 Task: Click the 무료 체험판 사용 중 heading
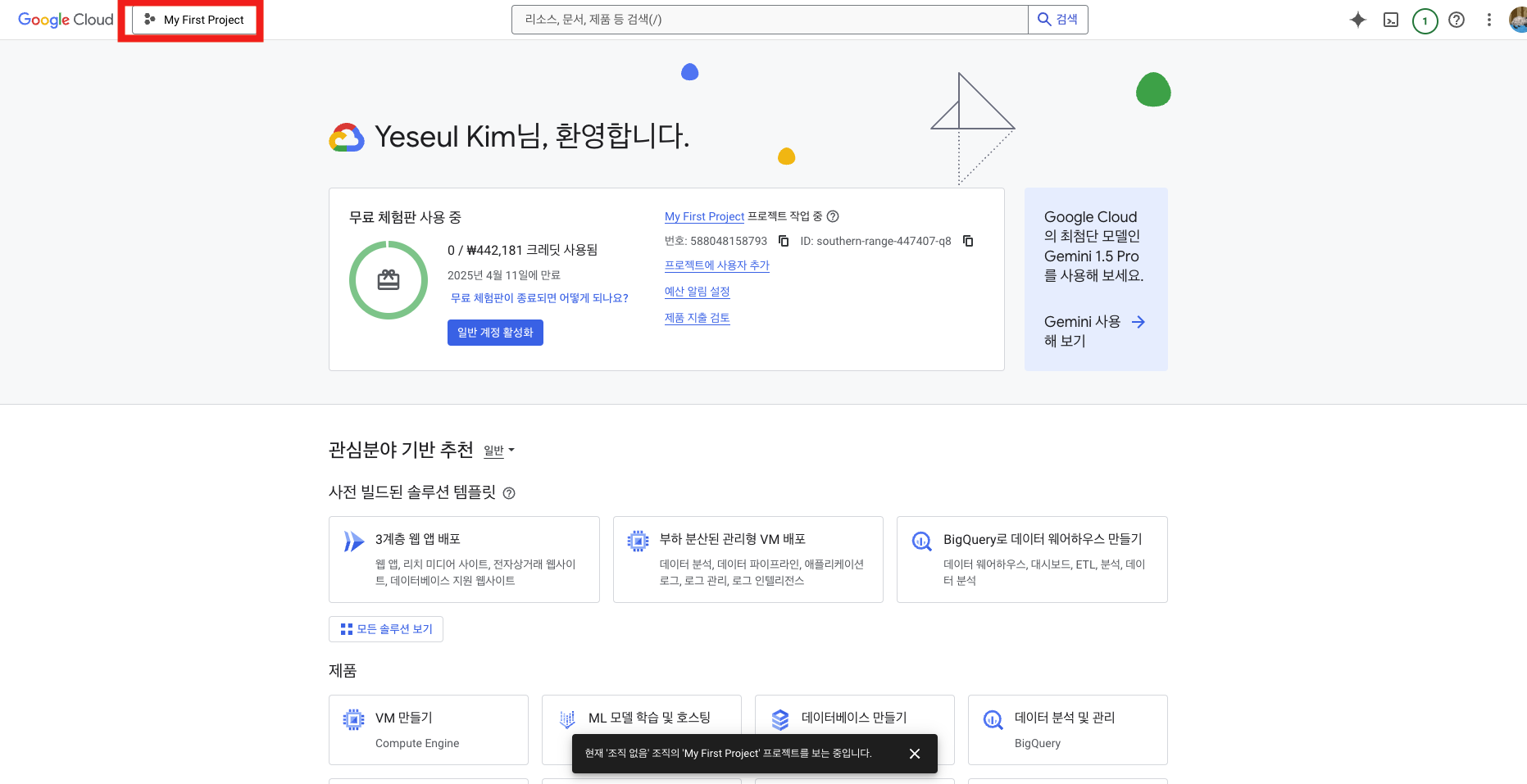coord(405,217)
